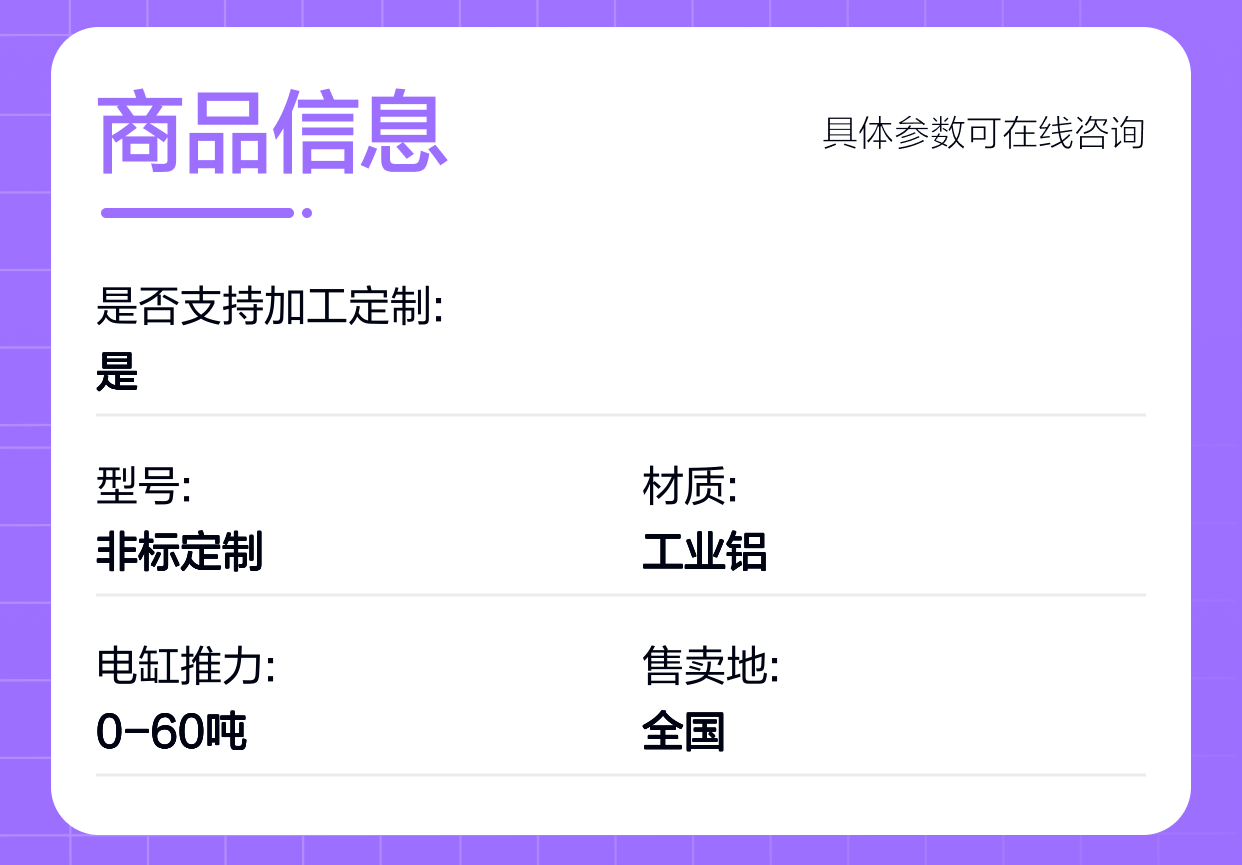
Task: Click the divider line below 是 value
Action: tap(621, 414)
